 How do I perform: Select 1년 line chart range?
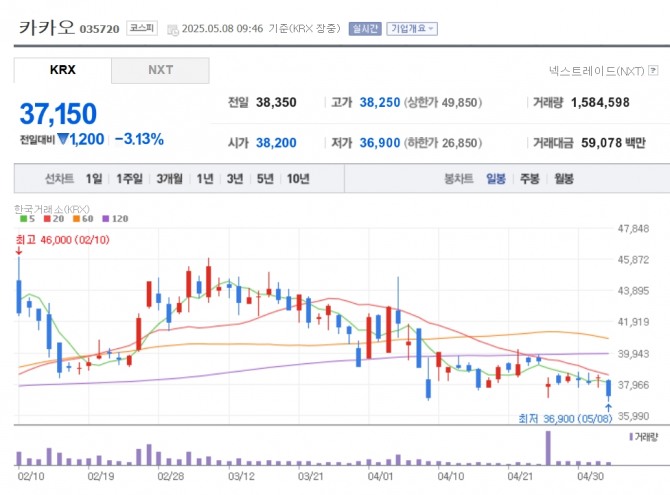[x=205, y=179]
